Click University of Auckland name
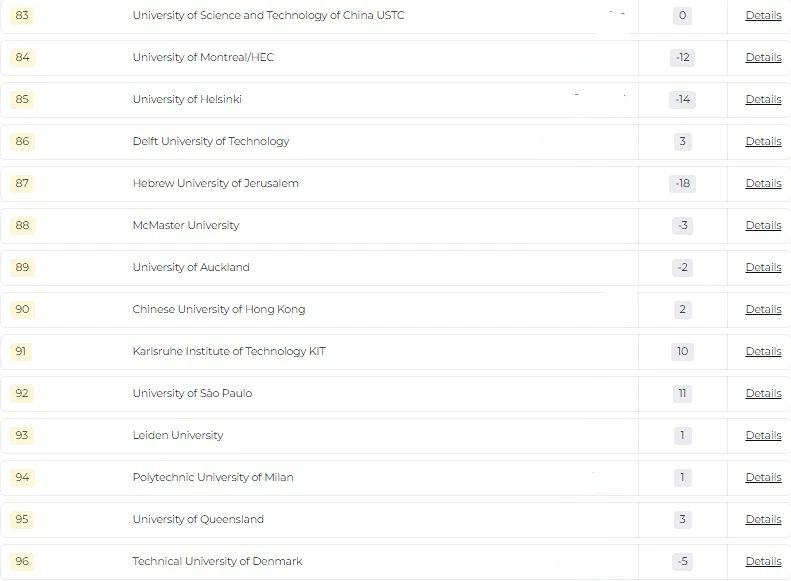The image size is (791, 581). (191, 267)
